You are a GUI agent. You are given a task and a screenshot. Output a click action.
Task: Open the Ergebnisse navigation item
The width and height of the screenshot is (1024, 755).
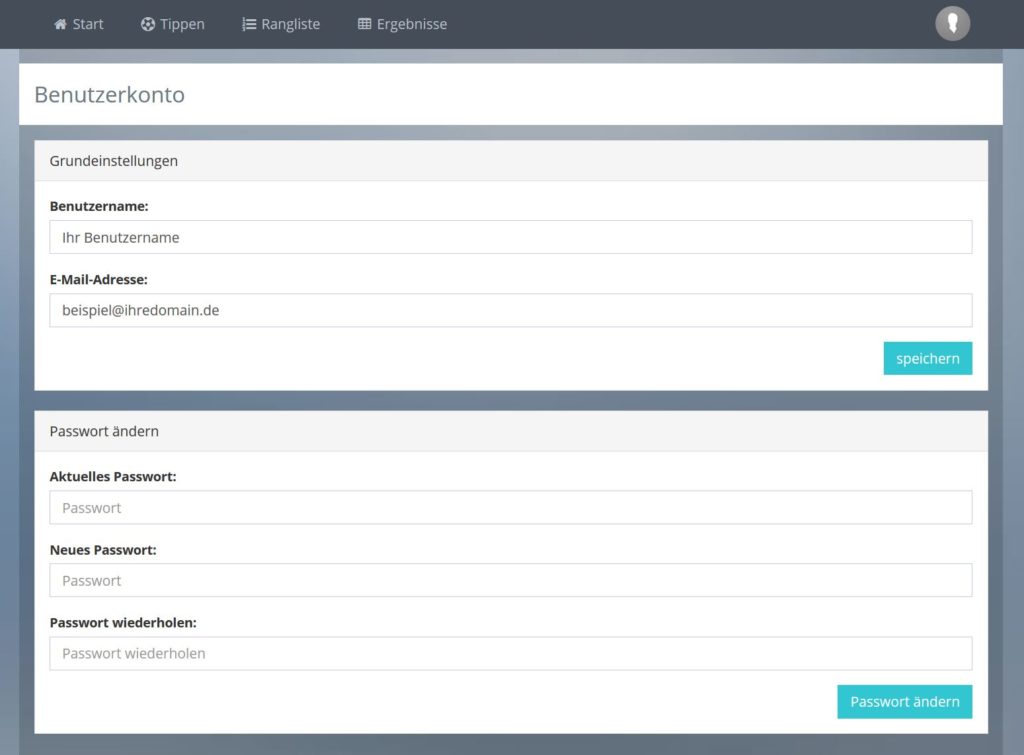[x=411, y=24]
